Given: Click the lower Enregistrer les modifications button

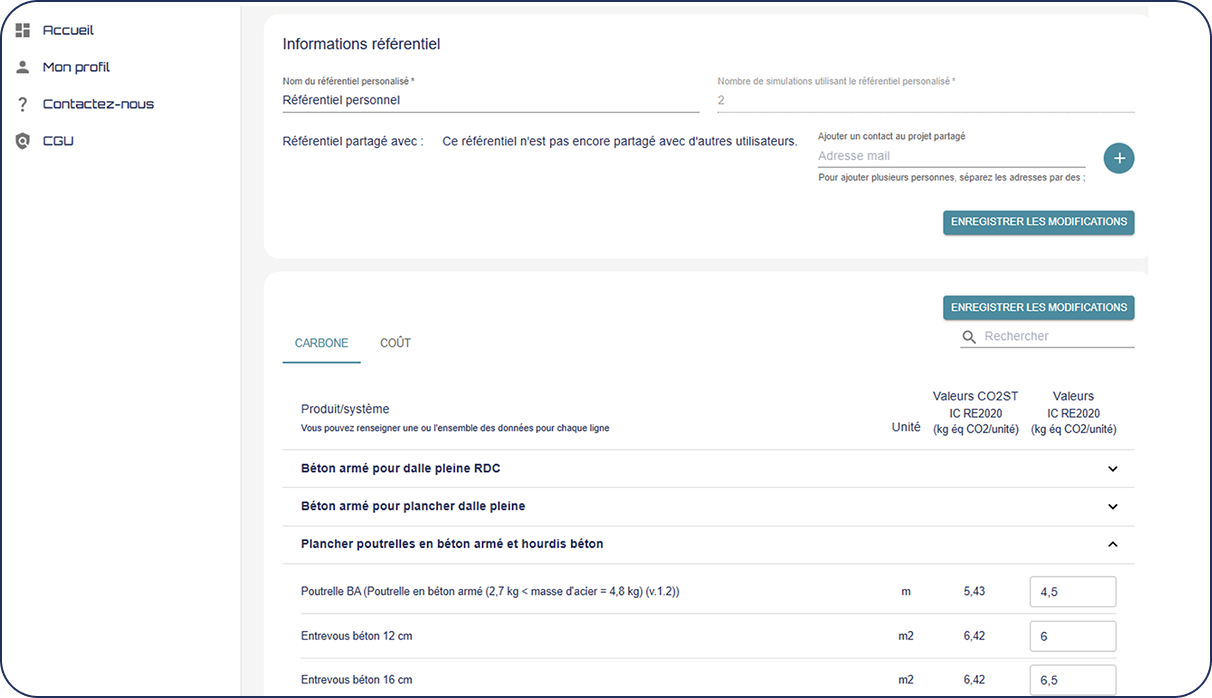Looking at the screenshot, I should pyautogui.click(x=1038, y=308).
